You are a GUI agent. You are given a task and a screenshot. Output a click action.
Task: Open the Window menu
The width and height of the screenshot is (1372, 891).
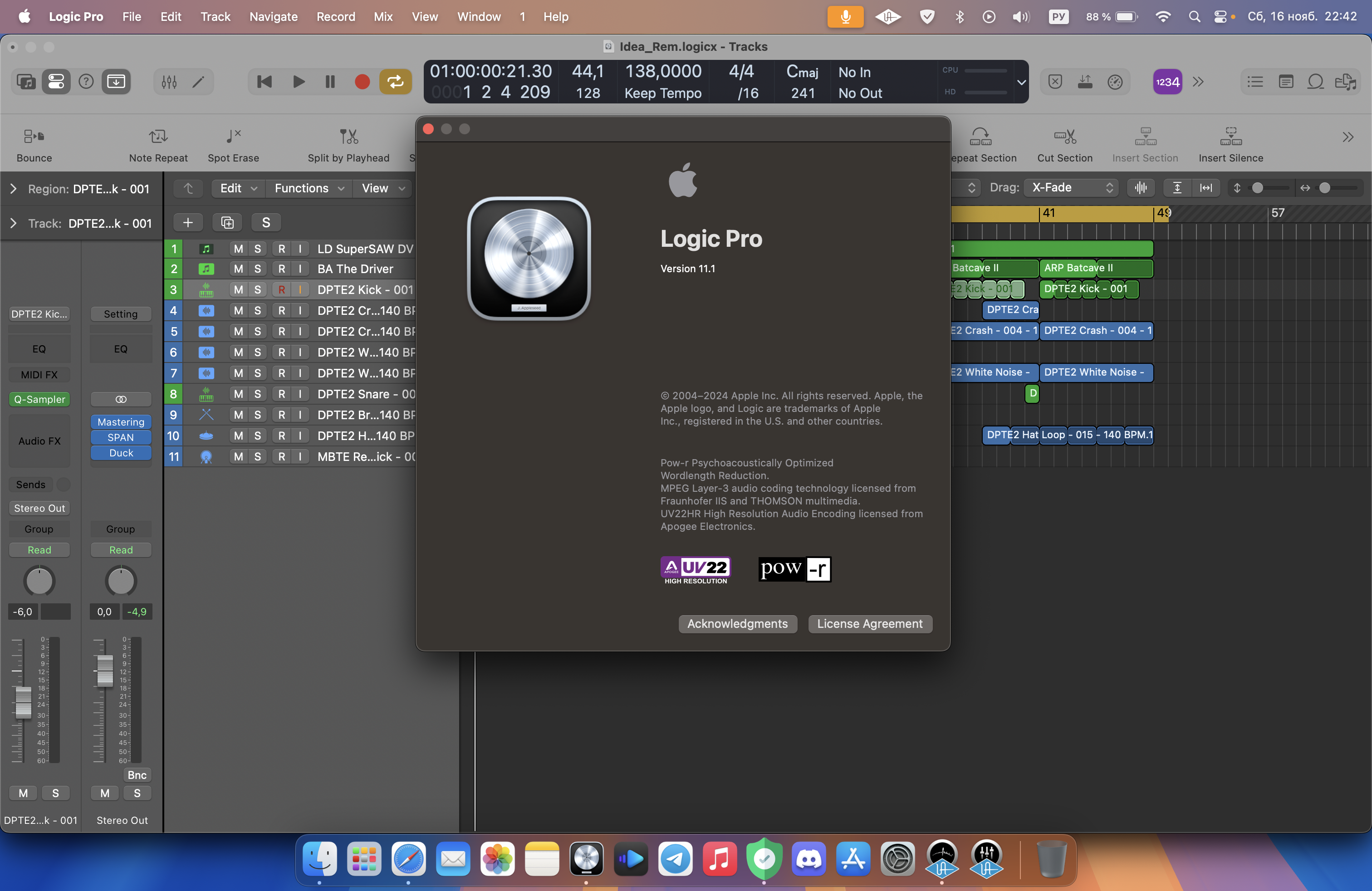(x=479, y=17)
